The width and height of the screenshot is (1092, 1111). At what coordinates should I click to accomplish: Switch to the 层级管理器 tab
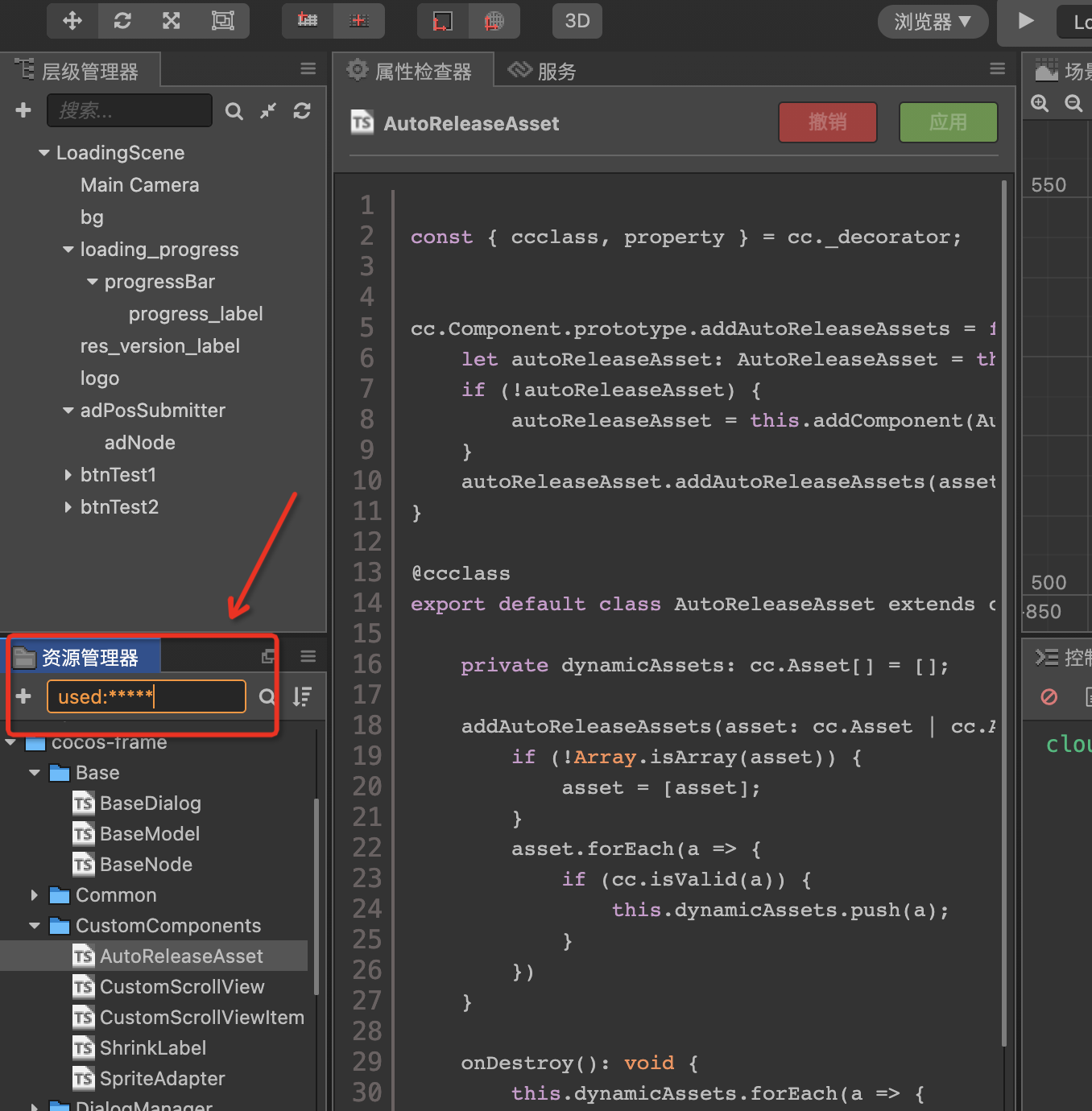(x=79, y=71)
